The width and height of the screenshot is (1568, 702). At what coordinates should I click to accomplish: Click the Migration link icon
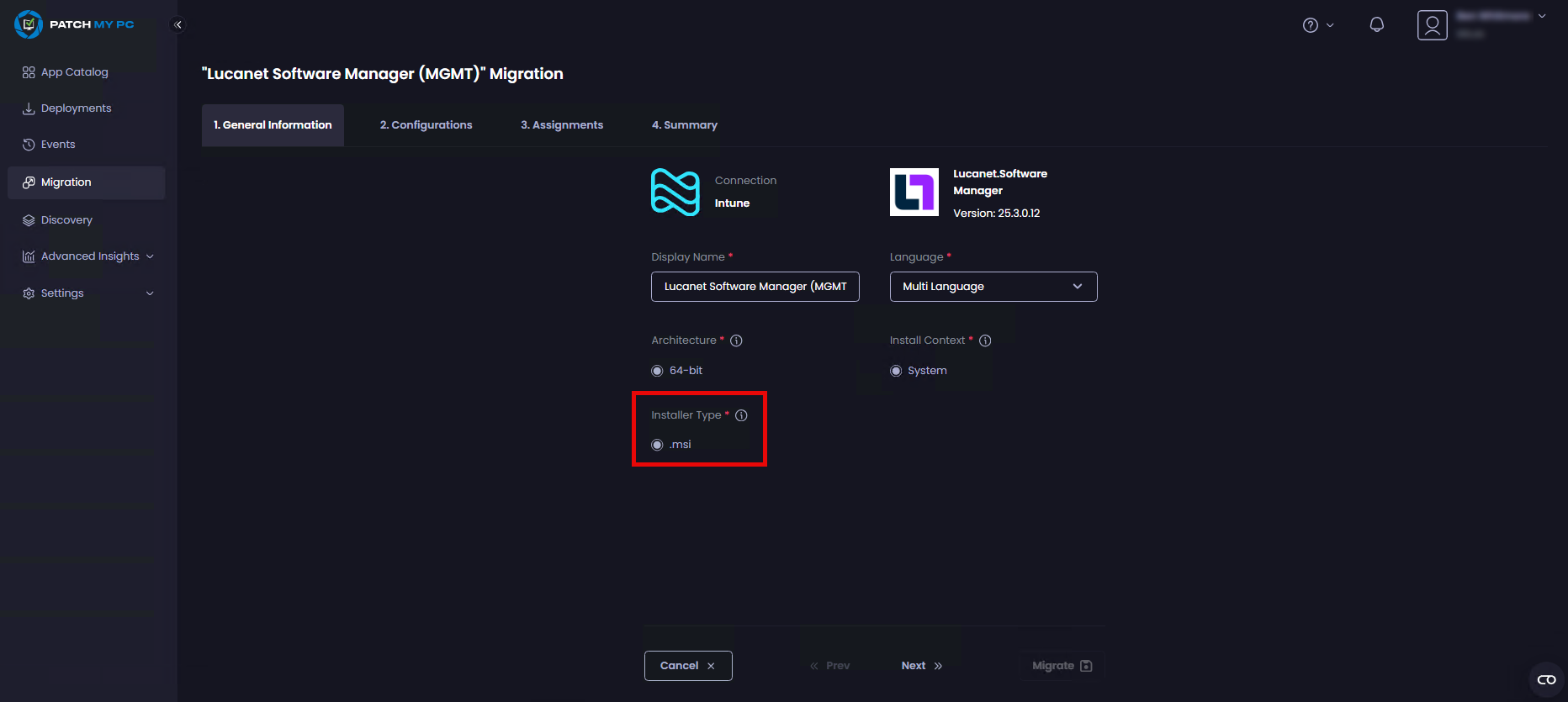point(29,182)
